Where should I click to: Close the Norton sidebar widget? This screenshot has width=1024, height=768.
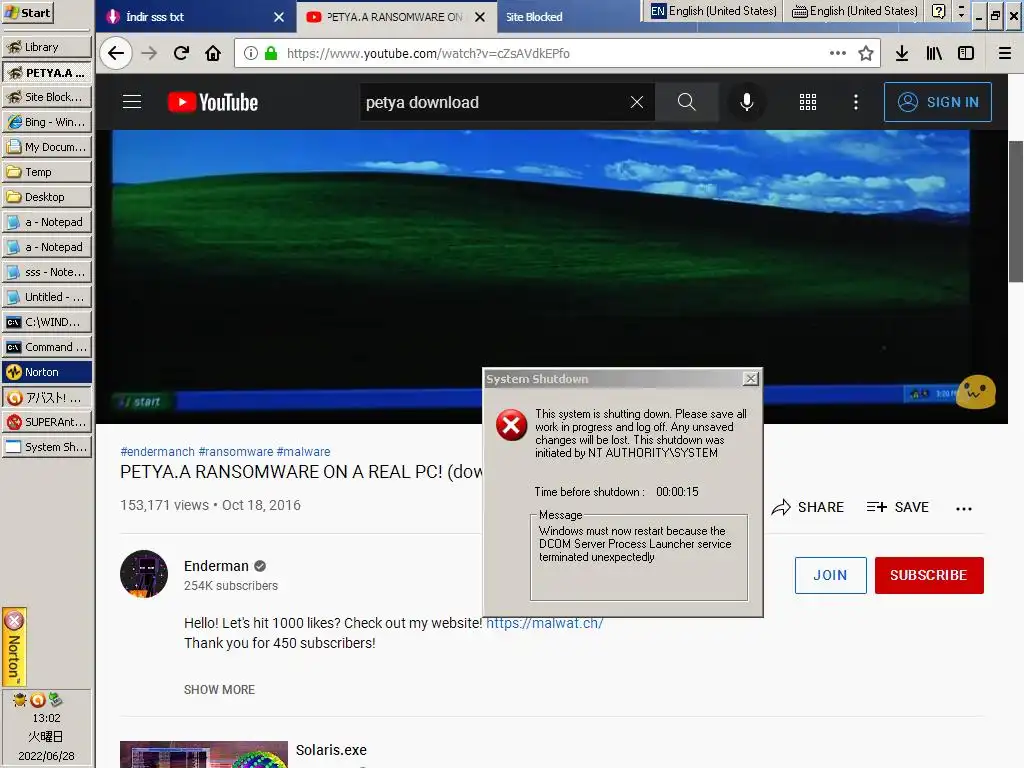[14, 620]
